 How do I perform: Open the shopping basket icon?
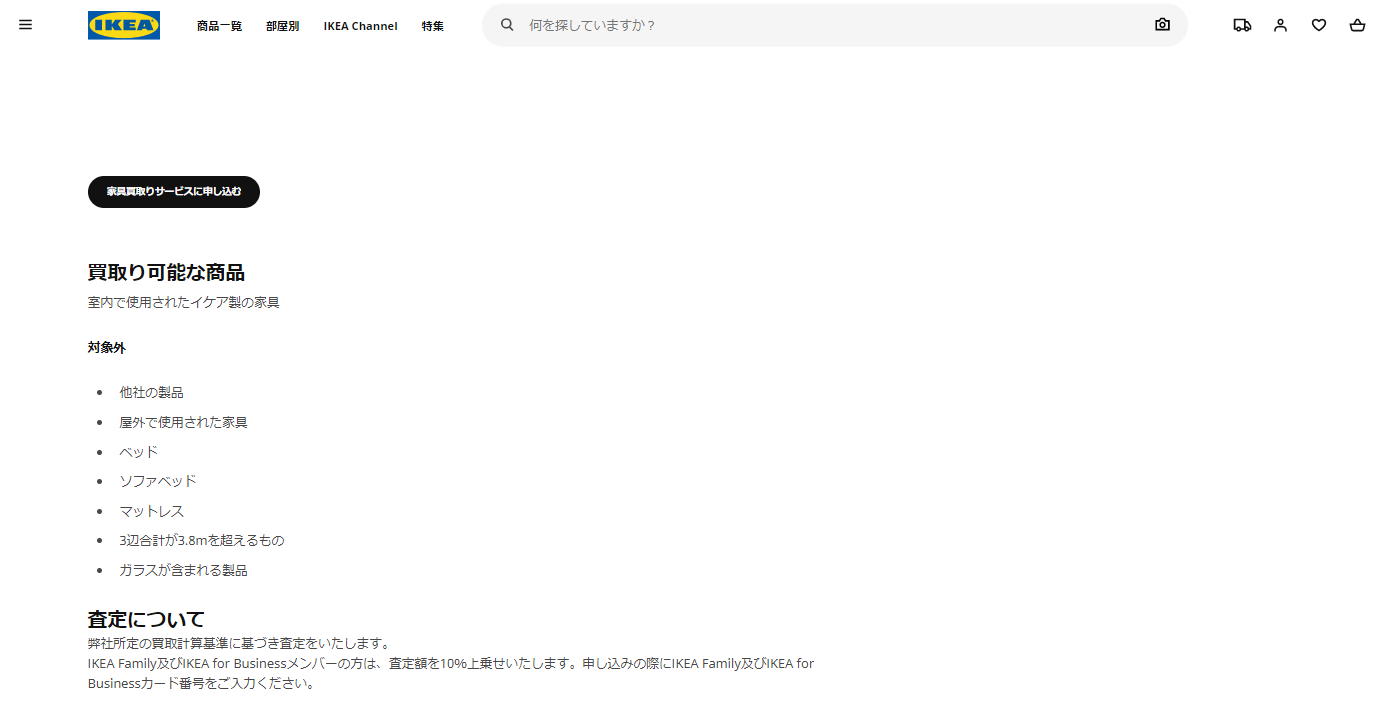[1357, 25]
